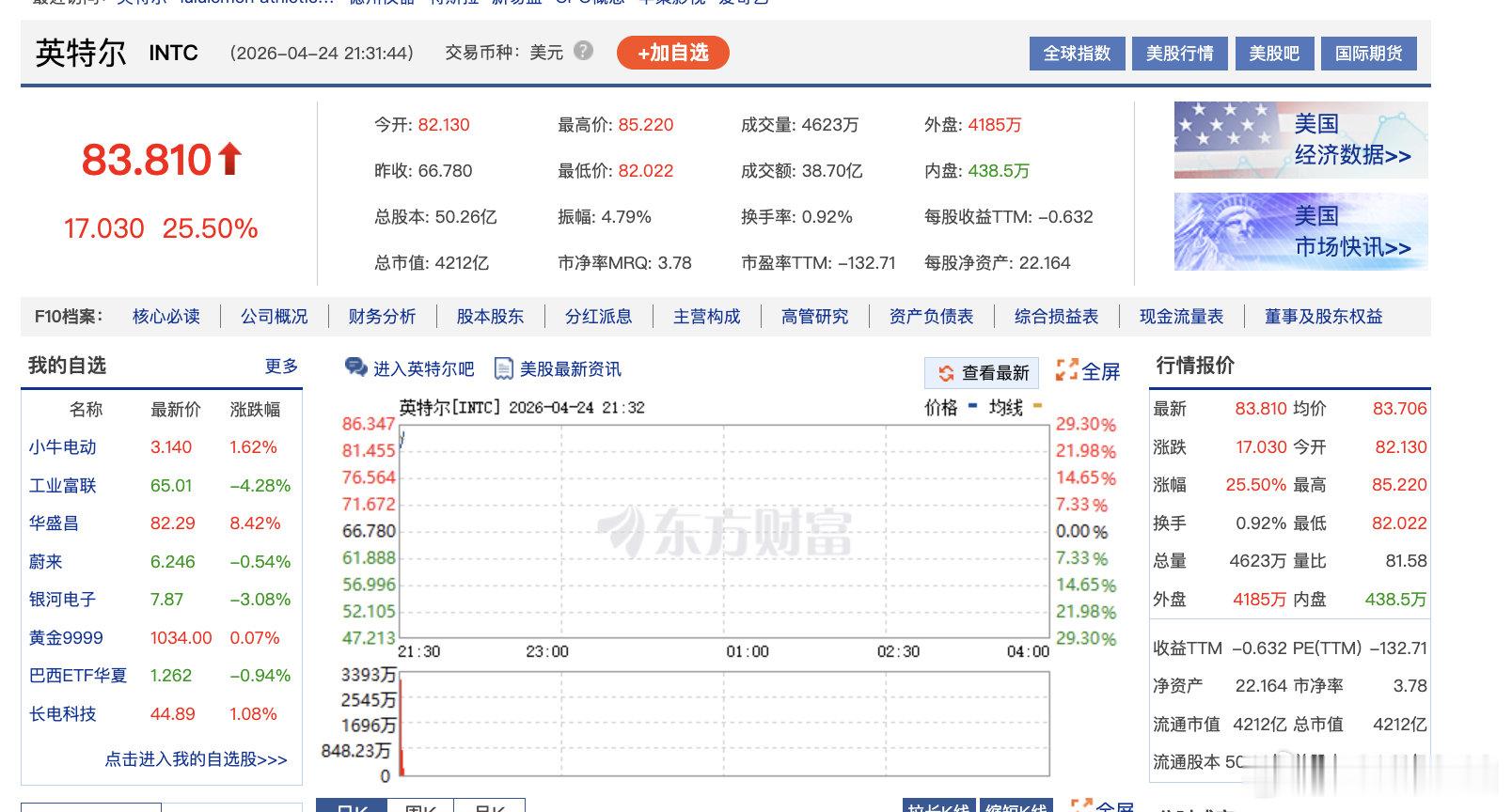View 财务分析
The image size is (1512, 812).
(x=382, y=317)
